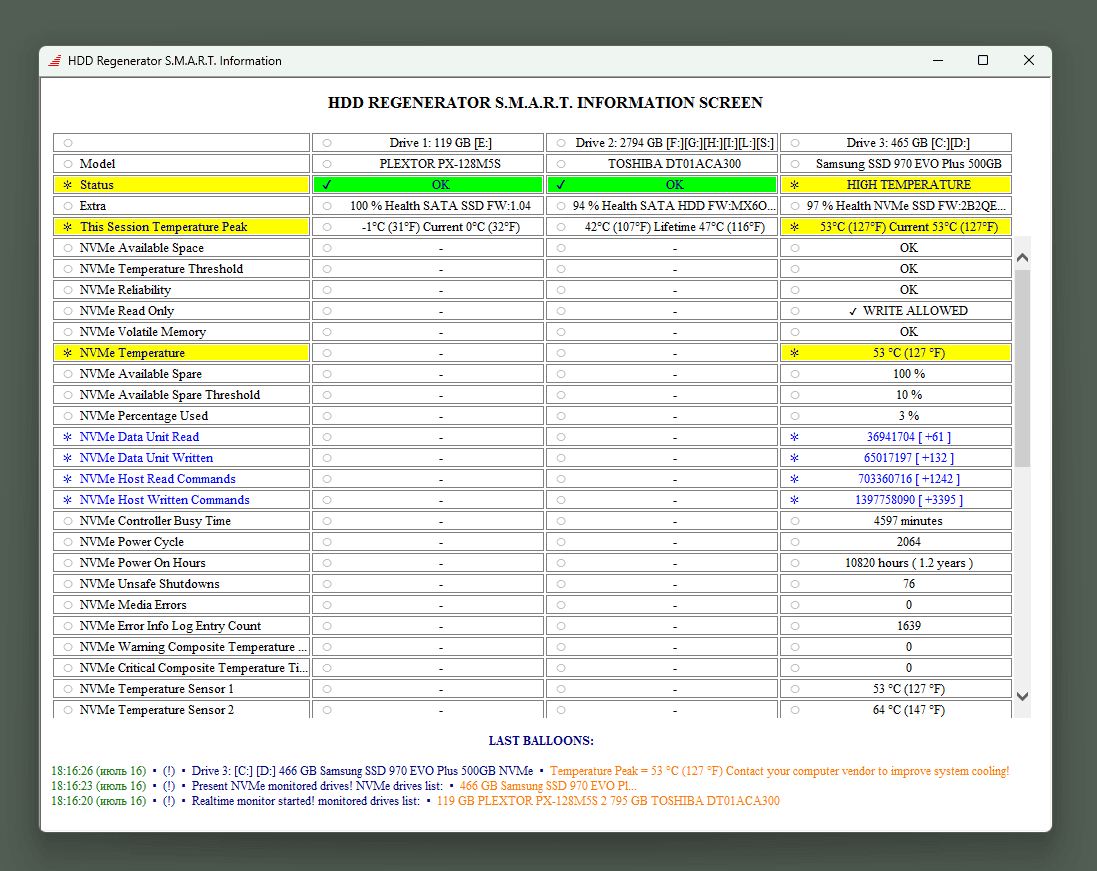Click the 100 % Health SATA SSD FW:1.04 cell
Image resolution: width=1097 pixels, height=871 pixels.
coord(428,206)
